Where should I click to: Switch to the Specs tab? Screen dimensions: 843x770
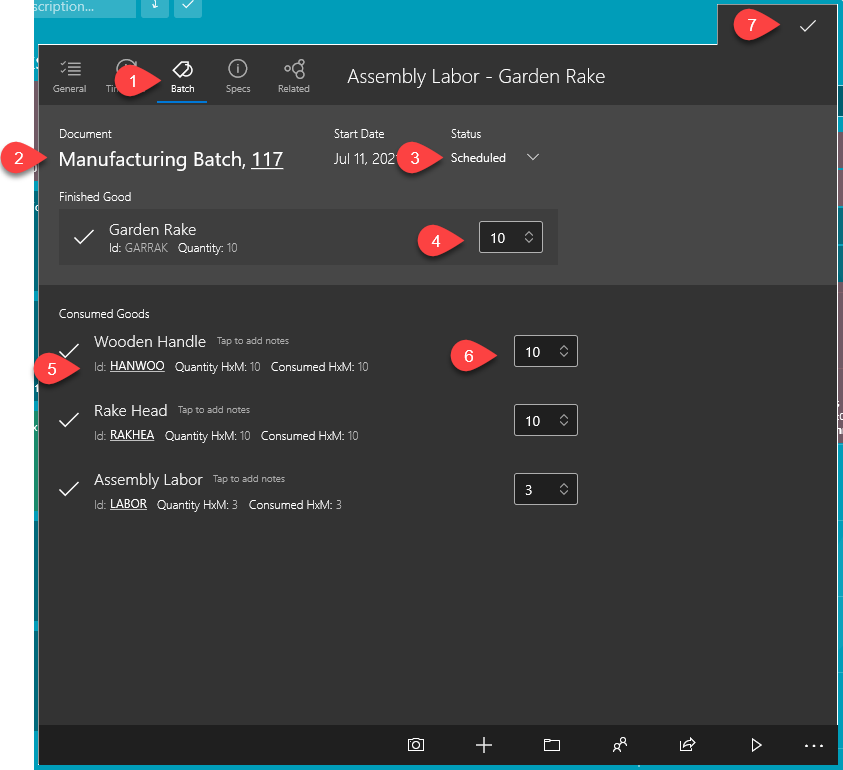238,76
